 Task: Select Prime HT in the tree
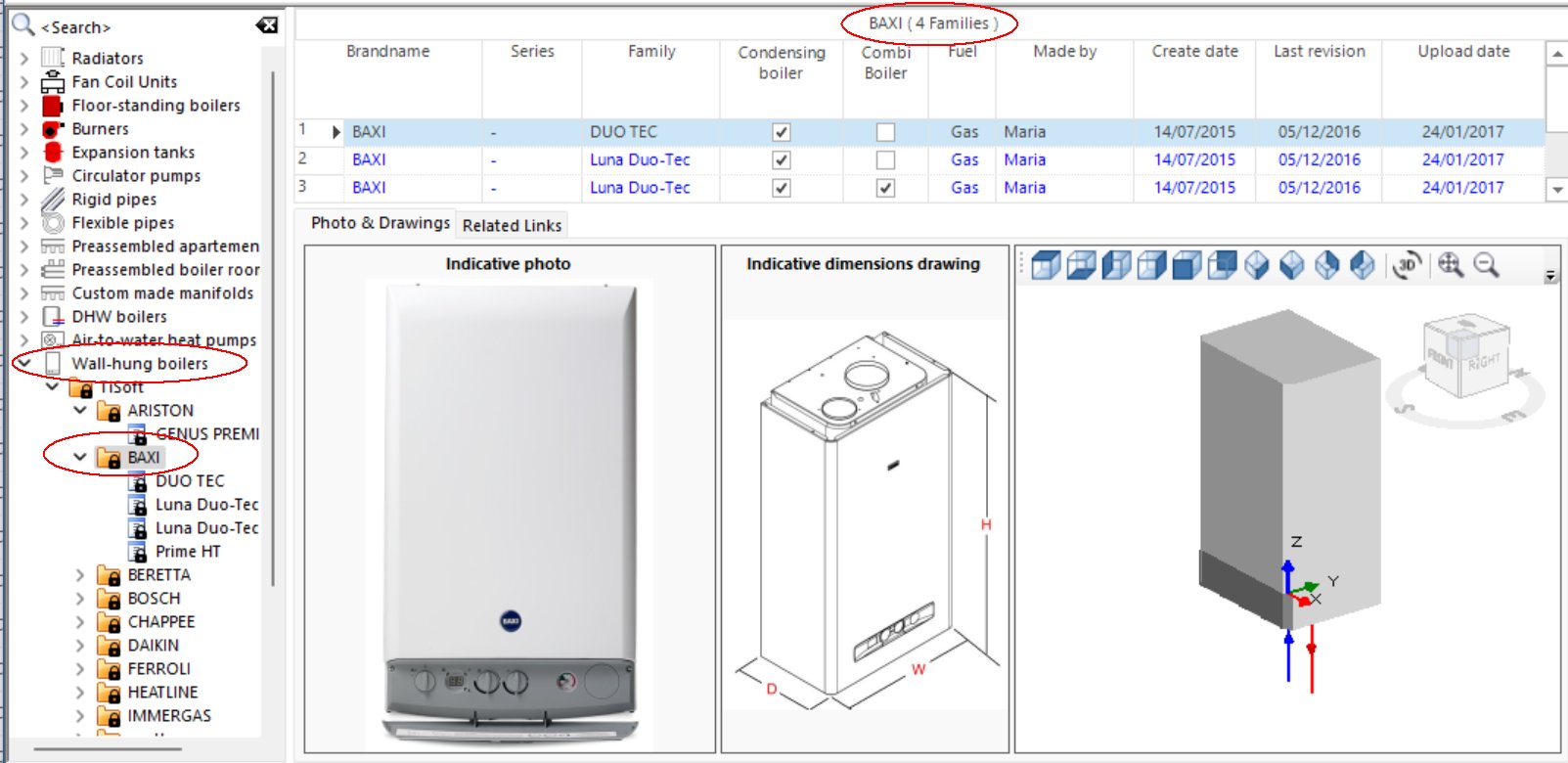tap(187, 552)
